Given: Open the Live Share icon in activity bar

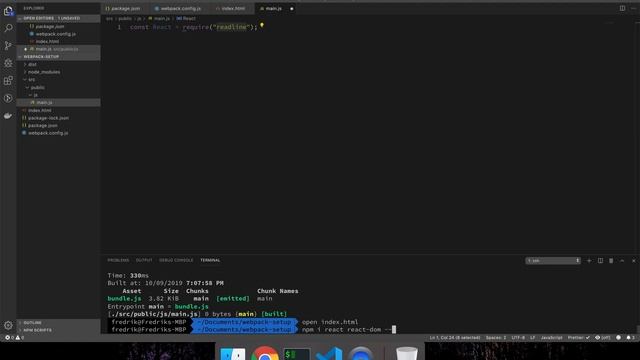Looking at the screenshot, I should click(8, 98).
